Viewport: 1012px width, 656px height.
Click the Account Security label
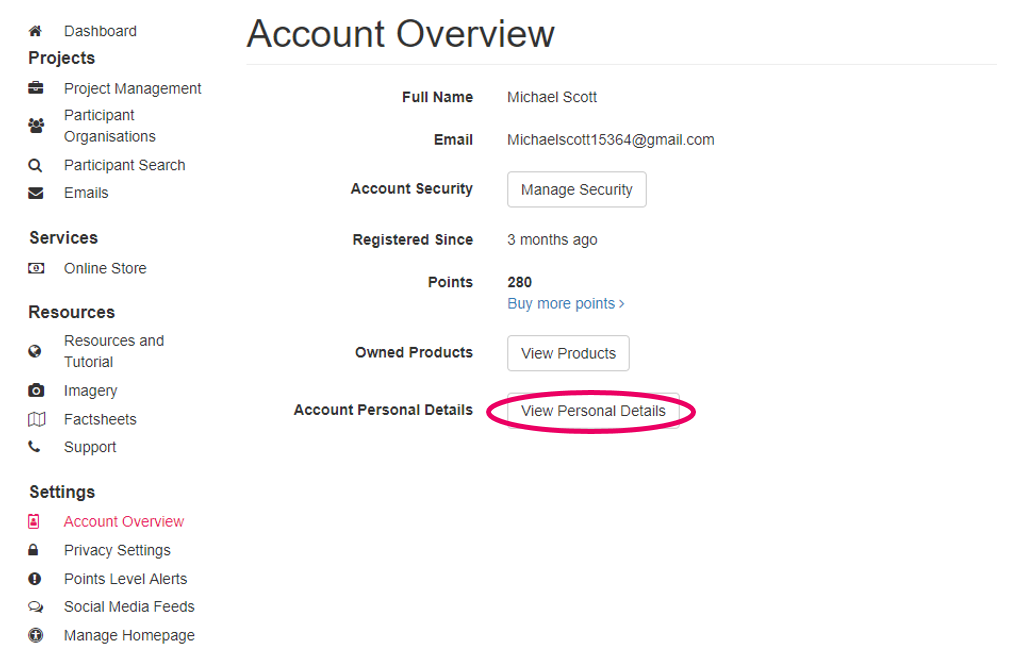(x=412, y=189)
